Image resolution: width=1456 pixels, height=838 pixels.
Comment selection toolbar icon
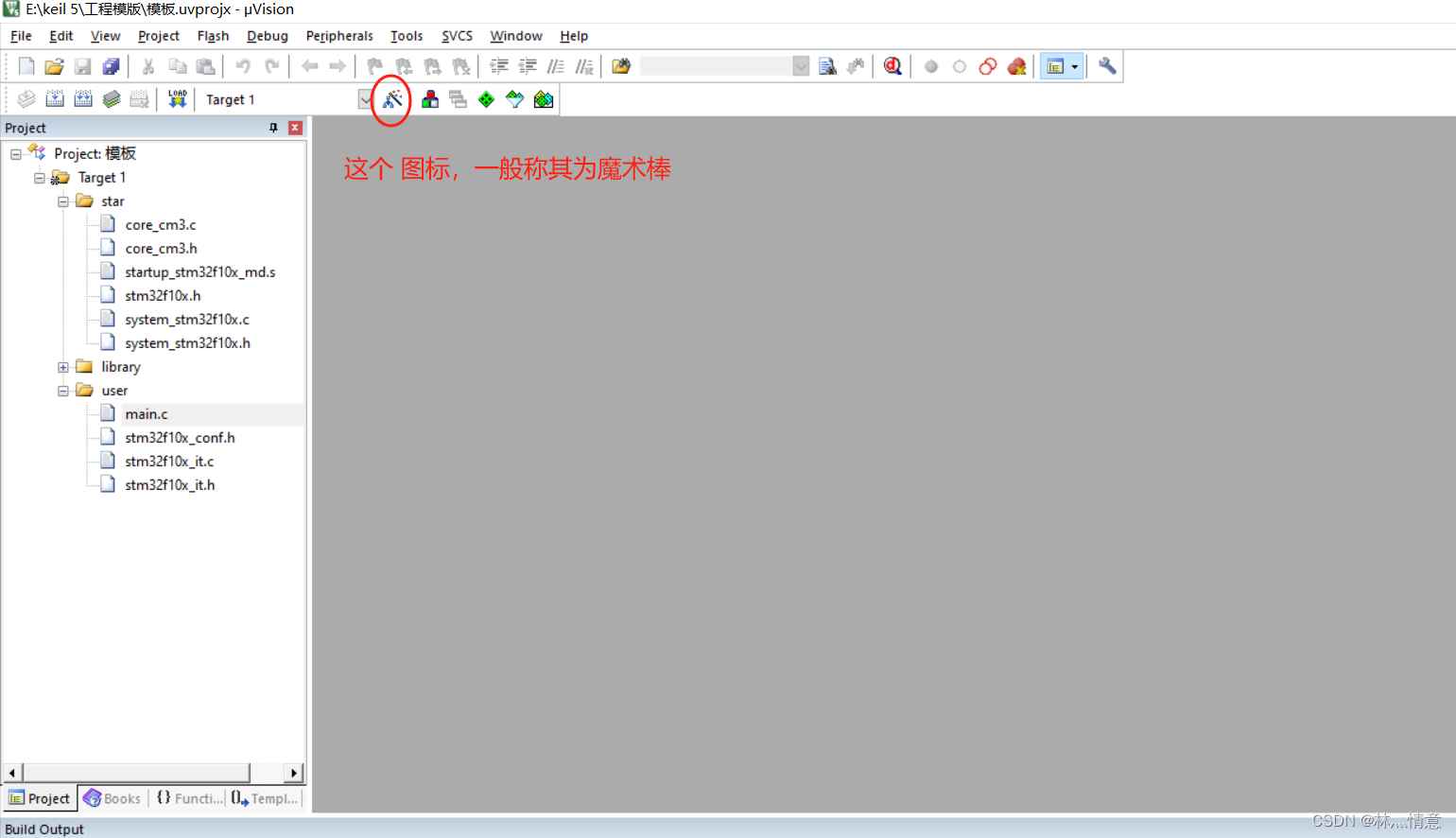[556, 66]
